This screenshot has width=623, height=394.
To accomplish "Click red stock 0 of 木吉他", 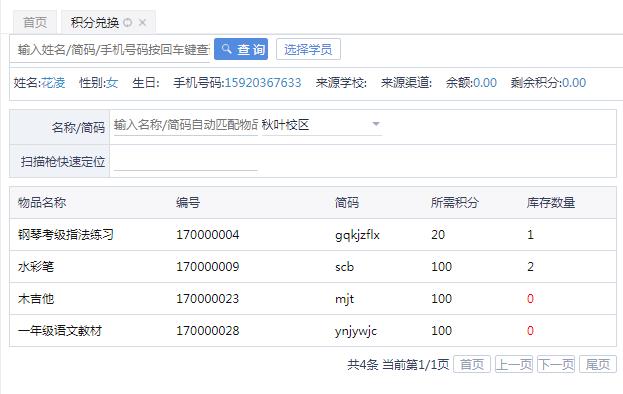I will [x=530, y=299].
